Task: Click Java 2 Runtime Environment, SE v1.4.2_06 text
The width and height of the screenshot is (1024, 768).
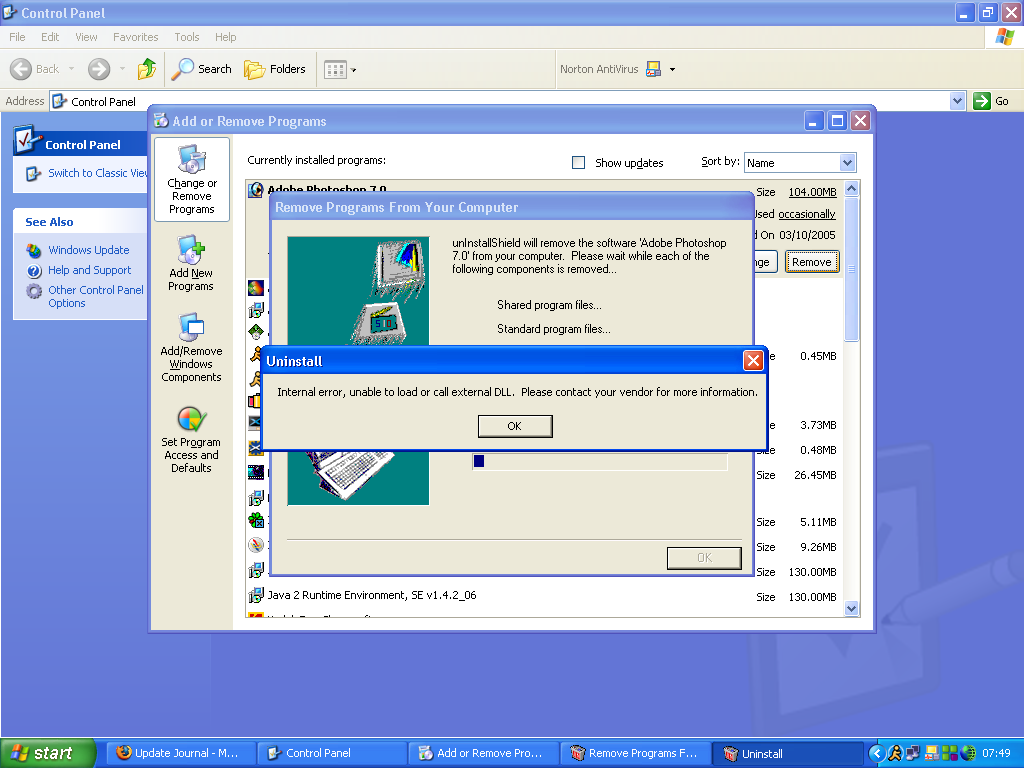Action: 372,595
